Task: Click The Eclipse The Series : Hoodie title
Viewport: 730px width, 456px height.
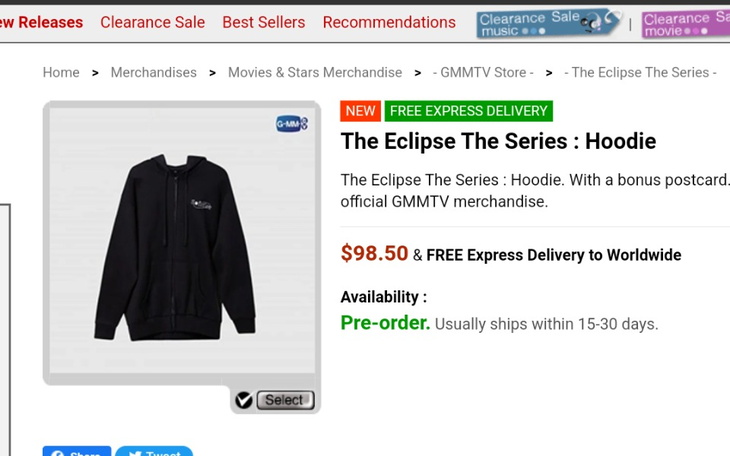Action: (x=498, y=141)
